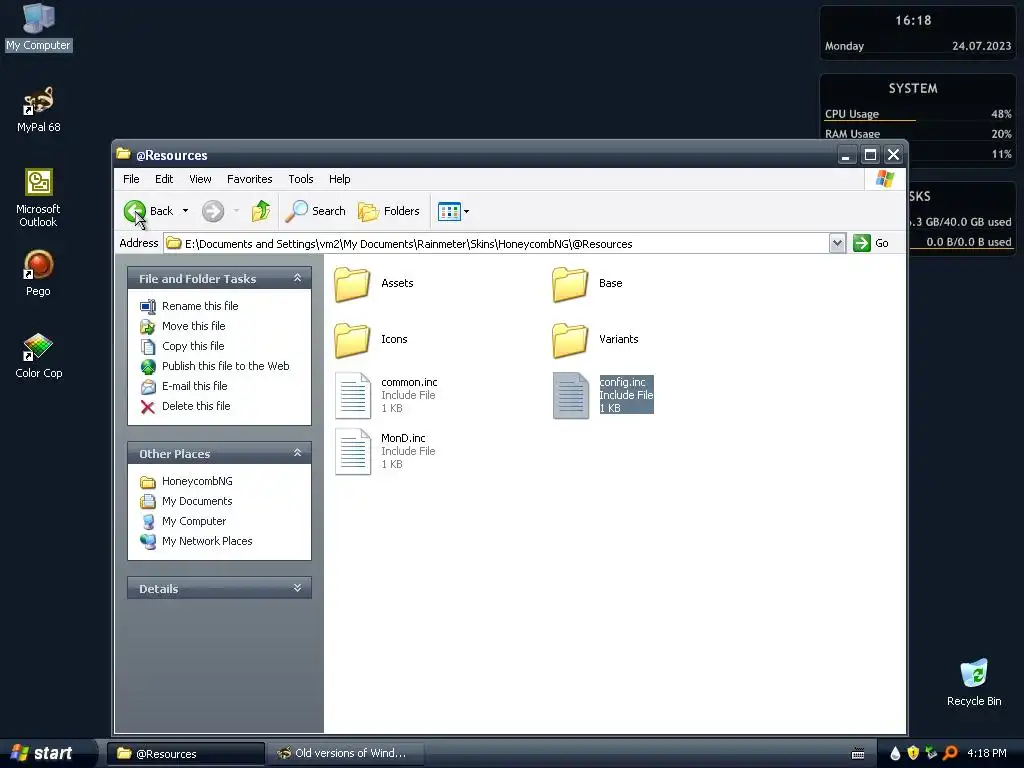Select the MonD.inc file icon
This screenshot has height=768, width=1024.
(353, 451)
